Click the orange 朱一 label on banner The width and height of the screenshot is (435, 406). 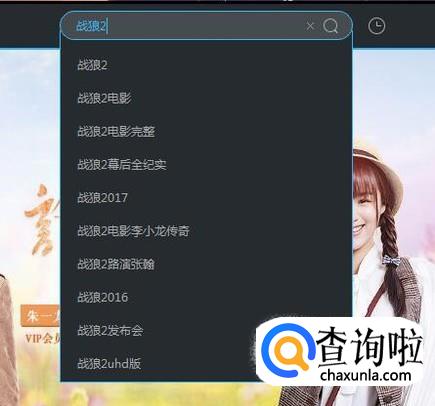(40, 315)
